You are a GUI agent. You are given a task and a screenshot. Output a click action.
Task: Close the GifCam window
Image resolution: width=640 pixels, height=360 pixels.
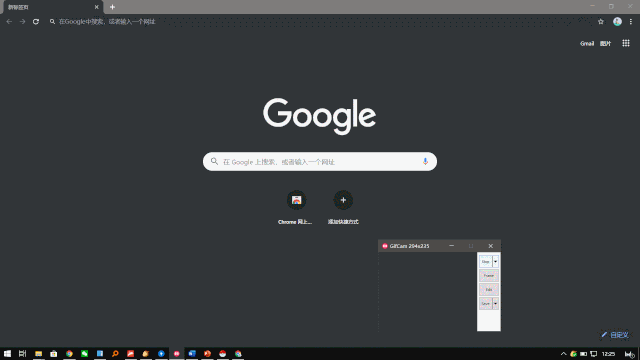click(491, 246)
